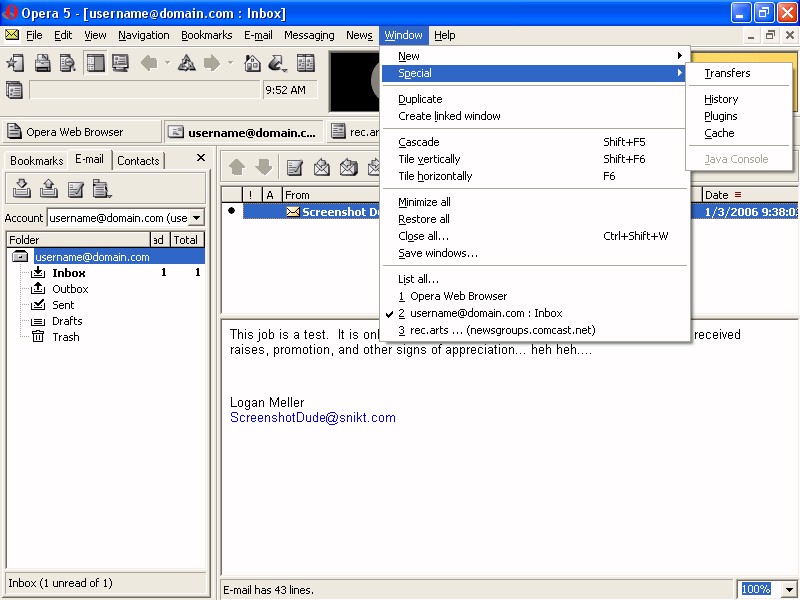Viewport: 800px width, 600px height.
Task: Click the Next message down arrow icon
Action: coord(264,167)
